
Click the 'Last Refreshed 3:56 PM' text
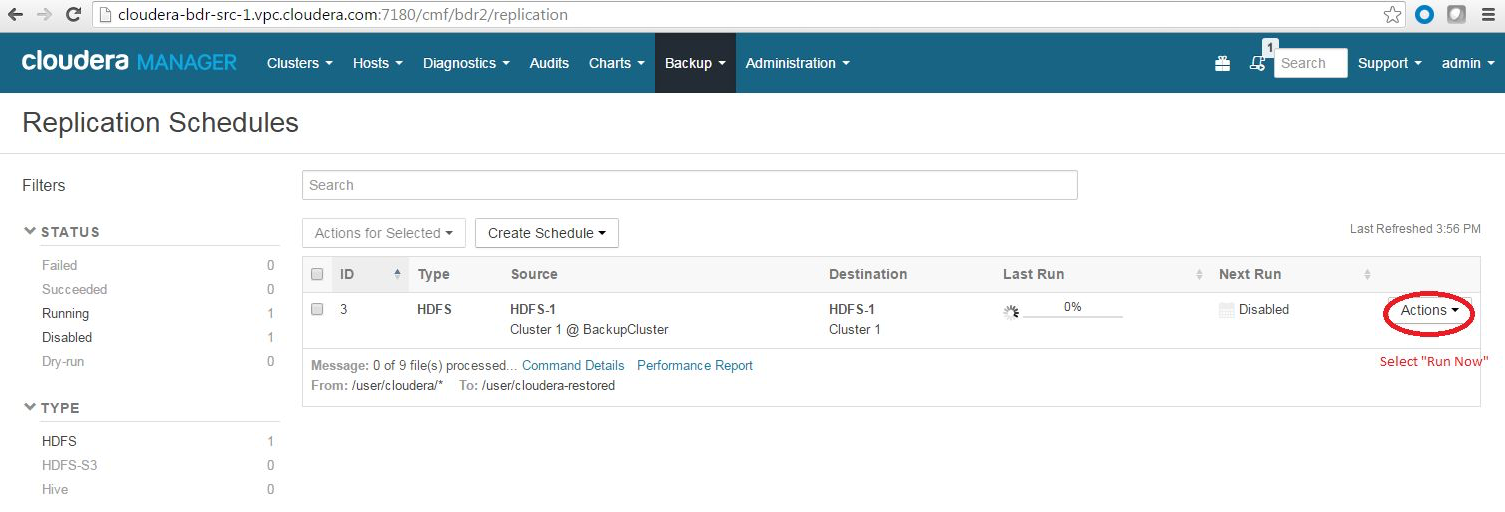1415,229
